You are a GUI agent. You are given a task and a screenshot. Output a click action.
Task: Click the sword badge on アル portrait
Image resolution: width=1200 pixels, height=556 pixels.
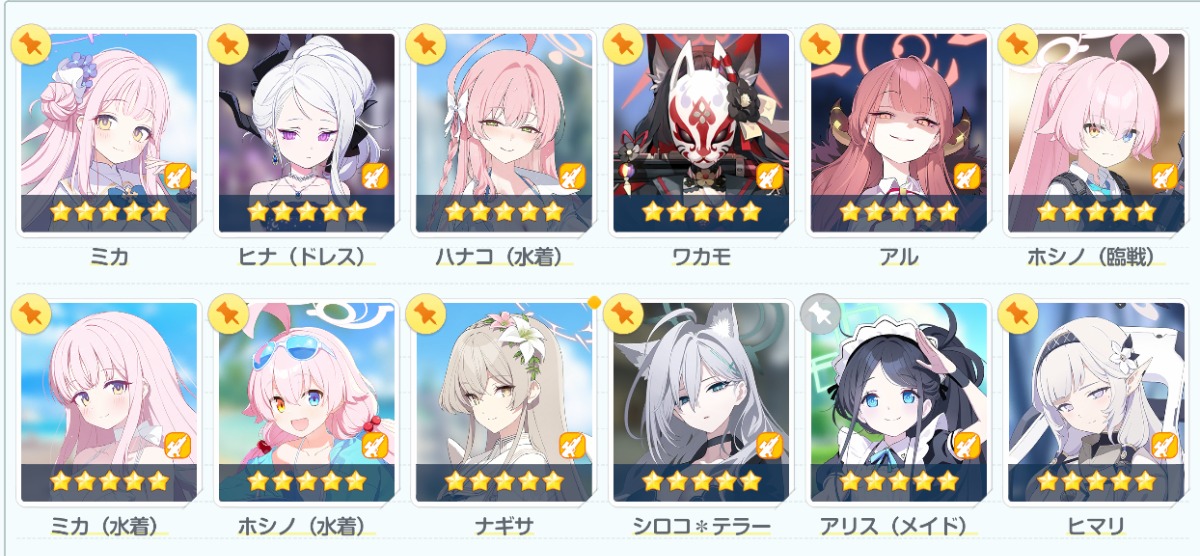tap(966, 177)
